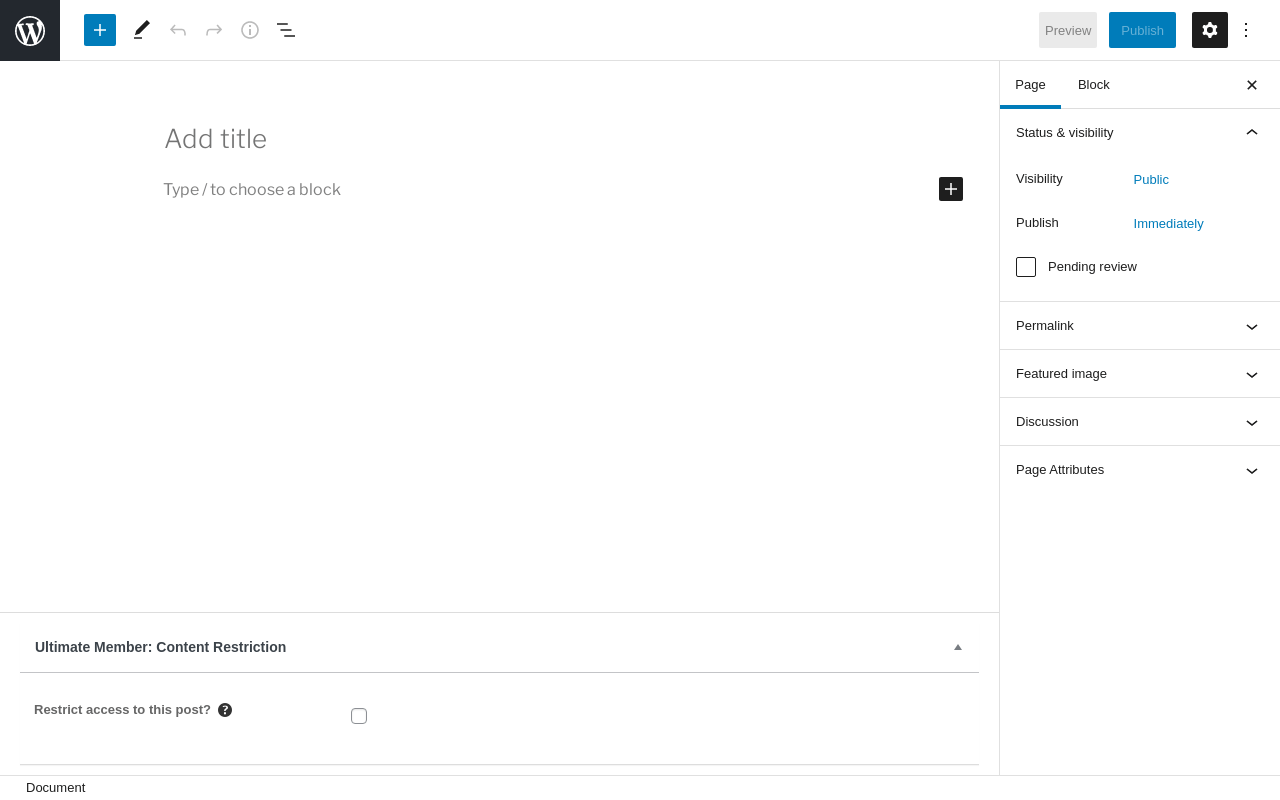
Task: Enable Restrict access to this post
Action: click(x=359, y=716)
